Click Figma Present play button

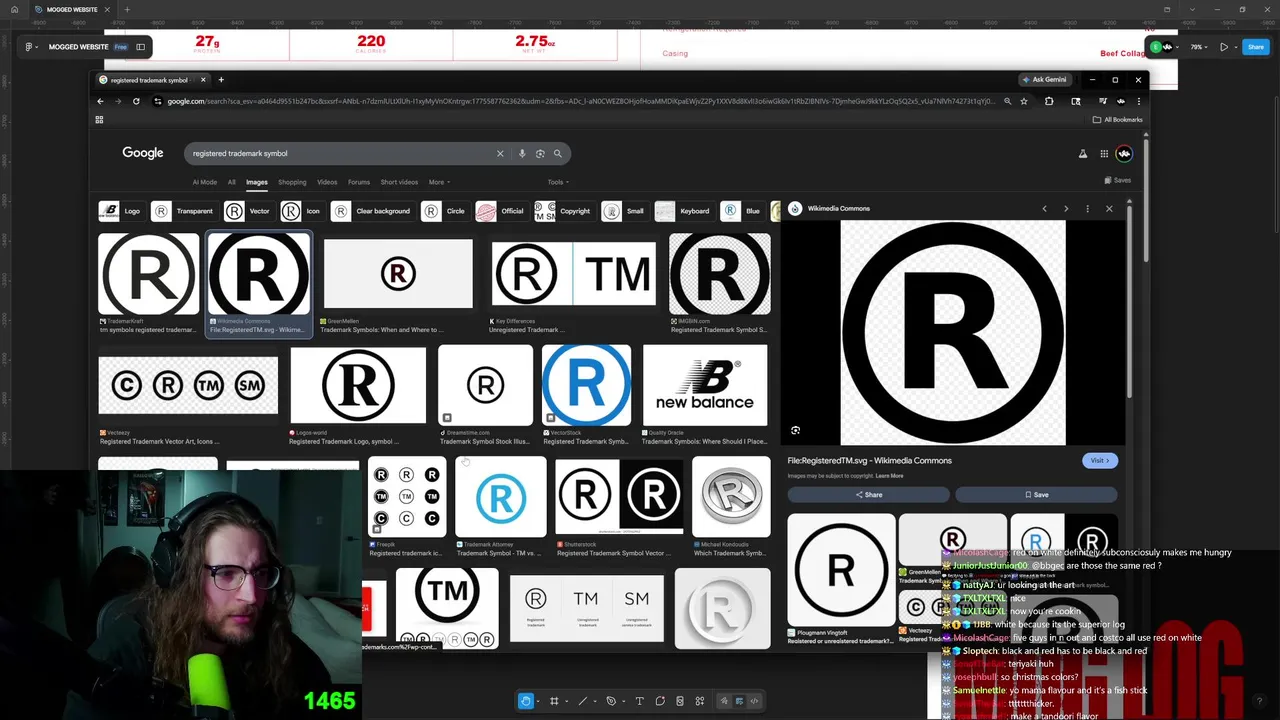click(x=1224, y=47)
